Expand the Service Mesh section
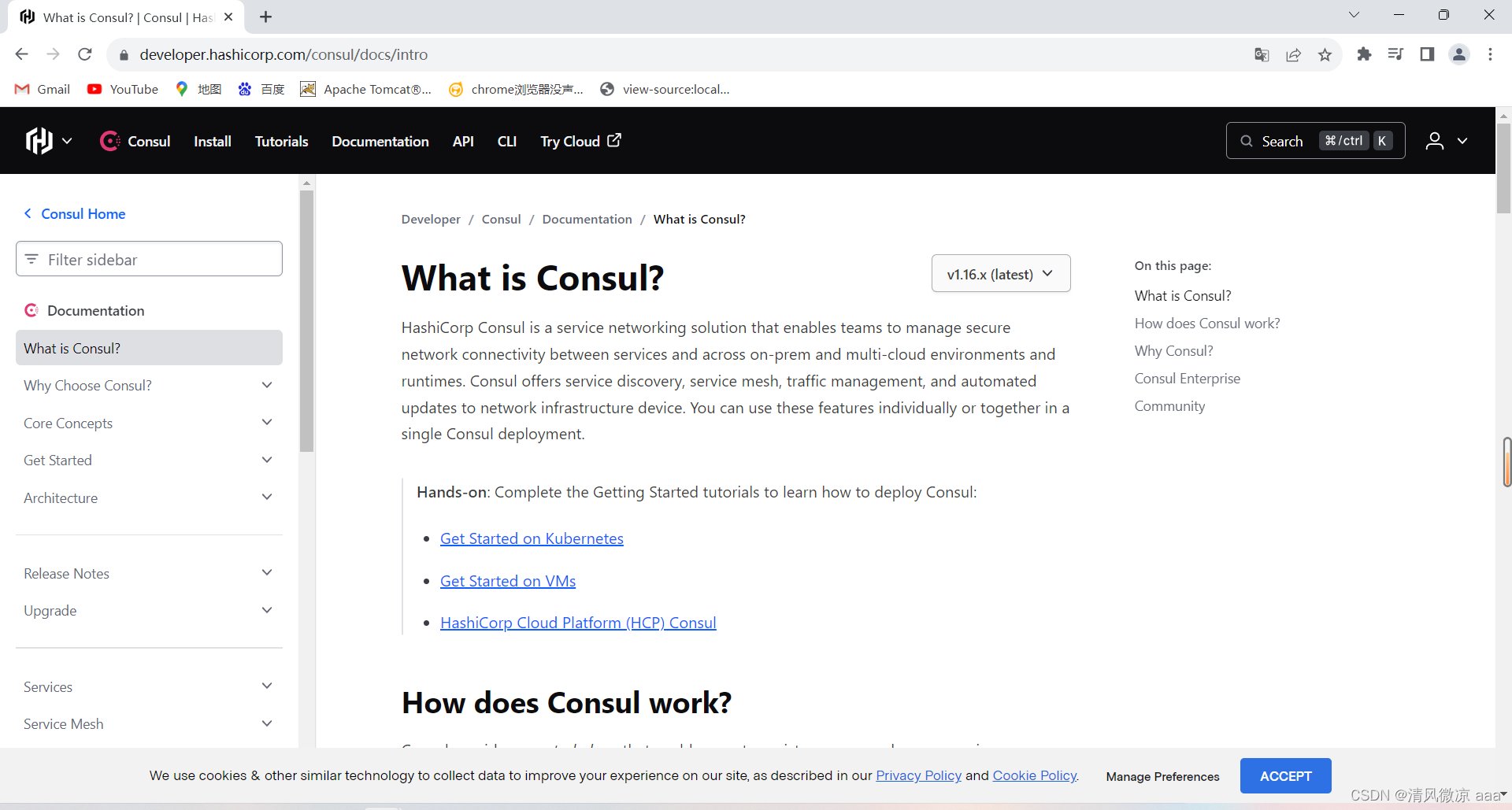This screenshot has width=1512, height=810. point(149,723)
